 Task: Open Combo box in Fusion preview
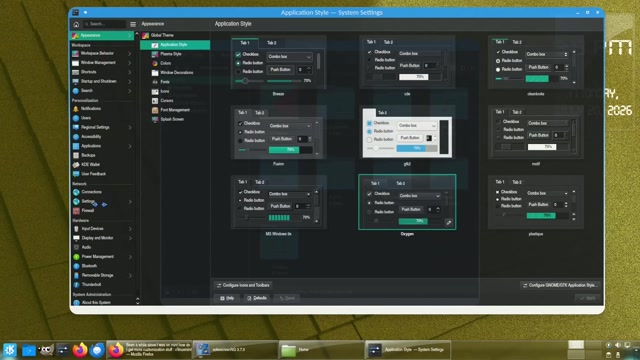point(290,126)
